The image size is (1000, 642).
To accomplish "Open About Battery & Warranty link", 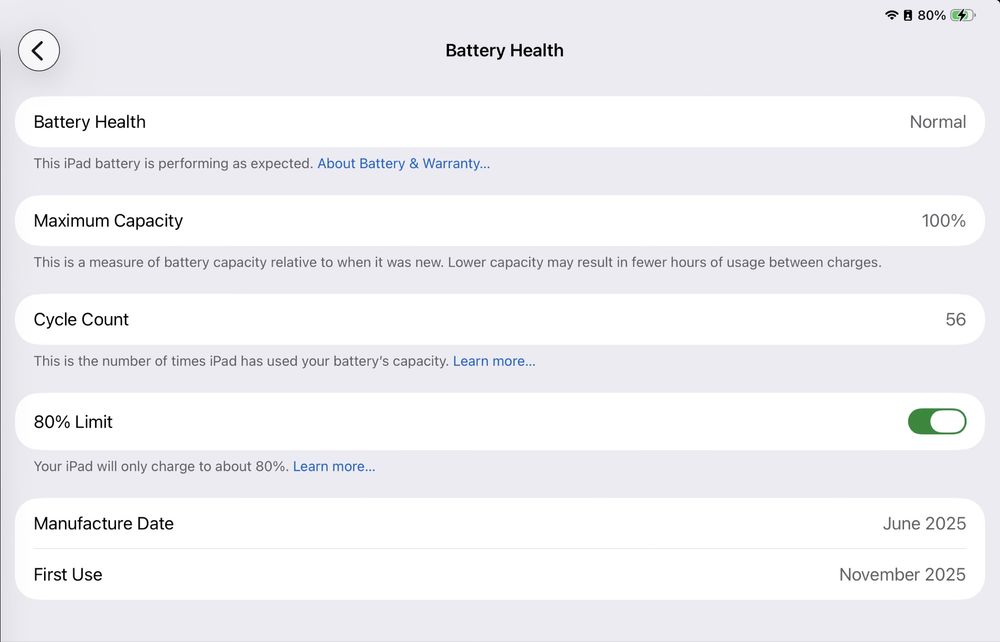I will 403,163.
